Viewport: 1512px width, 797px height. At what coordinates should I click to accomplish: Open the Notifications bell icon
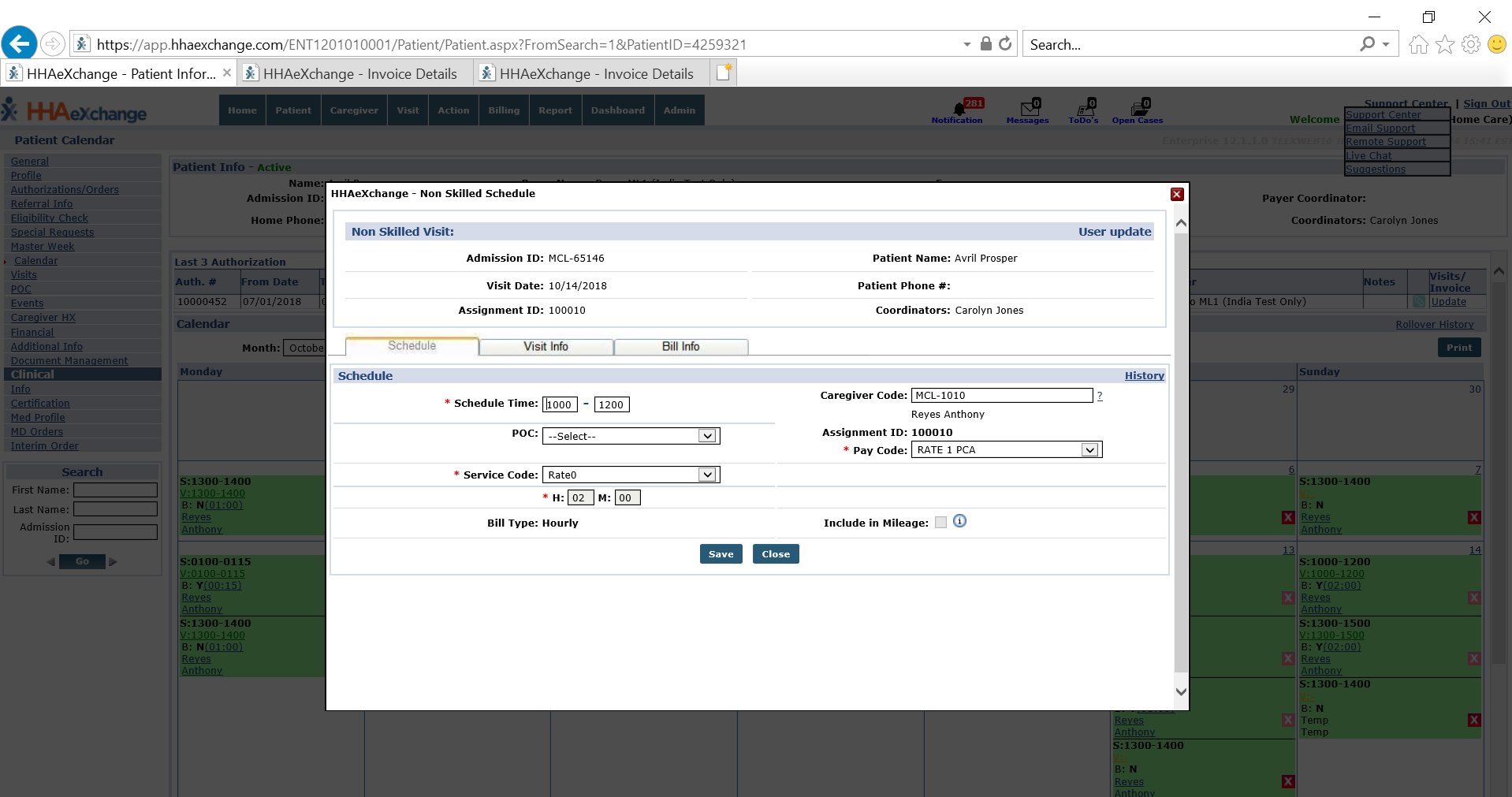tap(955, 110)
